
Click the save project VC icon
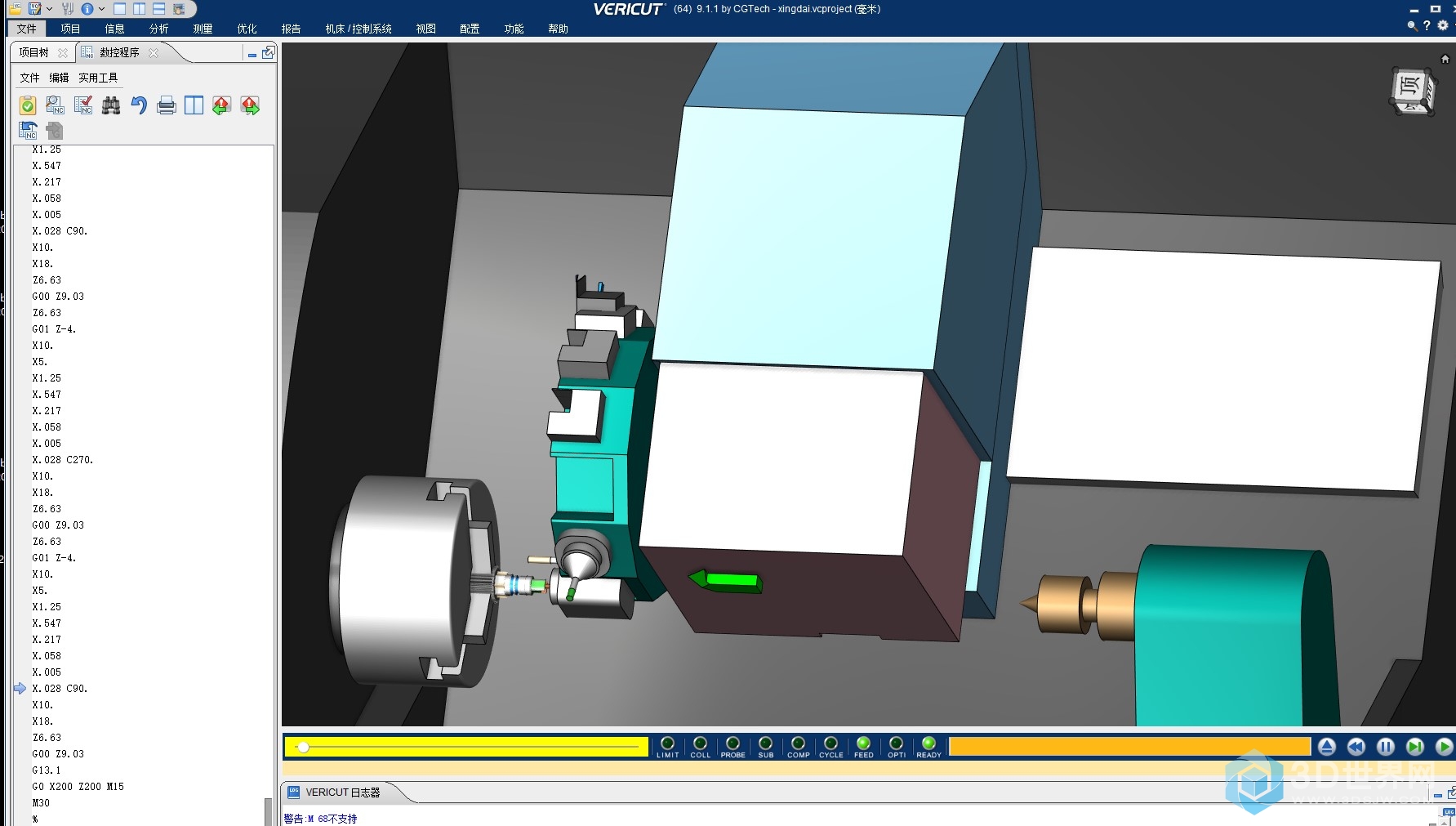click(x=35, y=9)
